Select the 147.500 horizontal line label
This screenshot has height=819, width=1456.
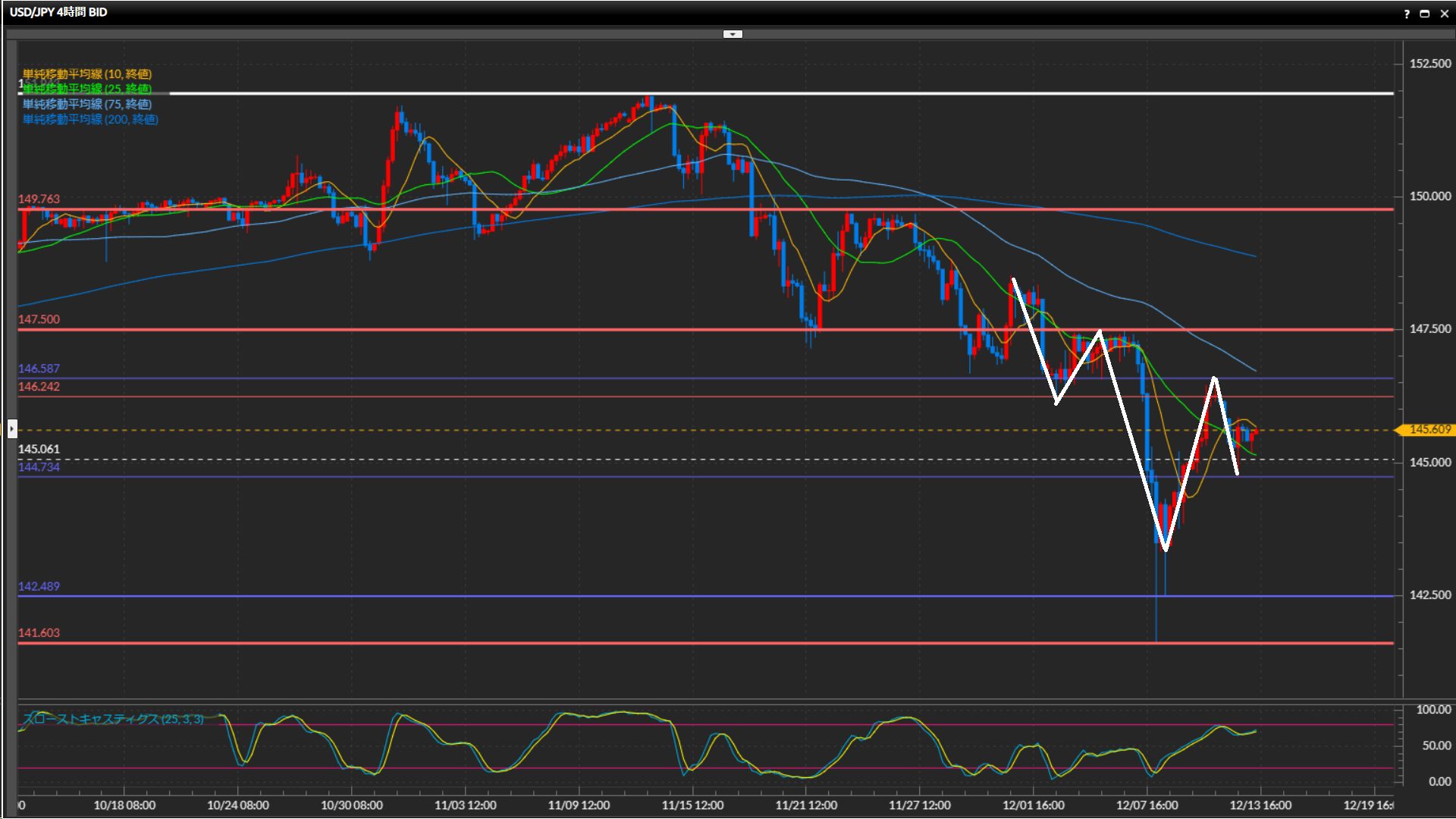point(39,319)
